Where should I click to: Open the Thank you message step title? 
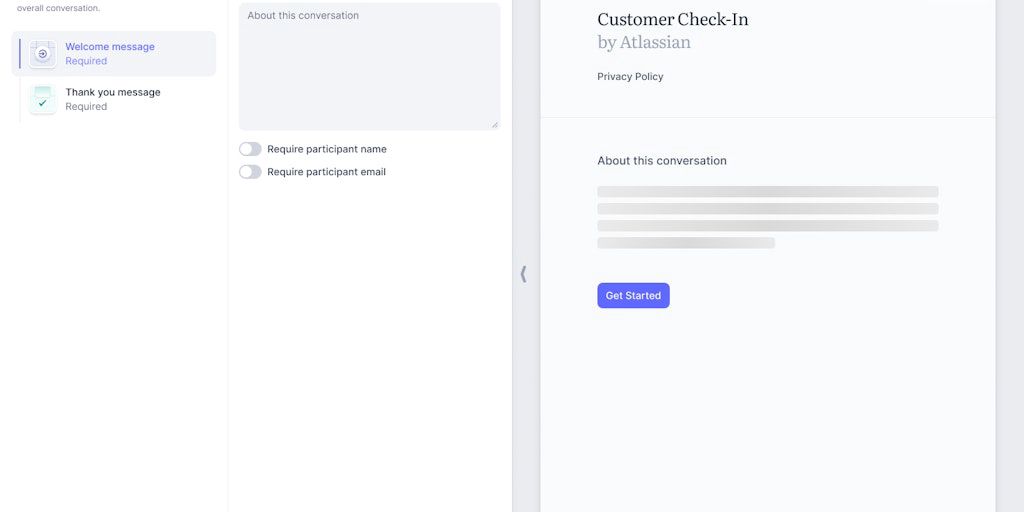[x=113, y=92]
